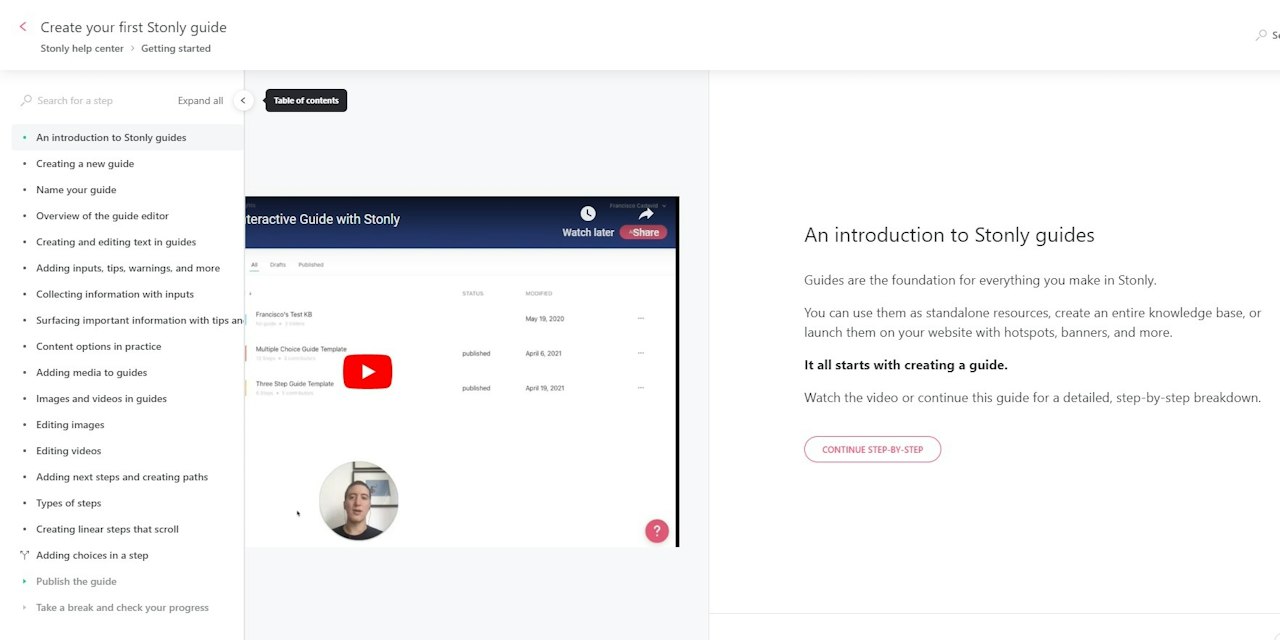Click the presenter's round webcam thumbnail
The width and height of the screenshot is (1280, 640).
[359, 501]
